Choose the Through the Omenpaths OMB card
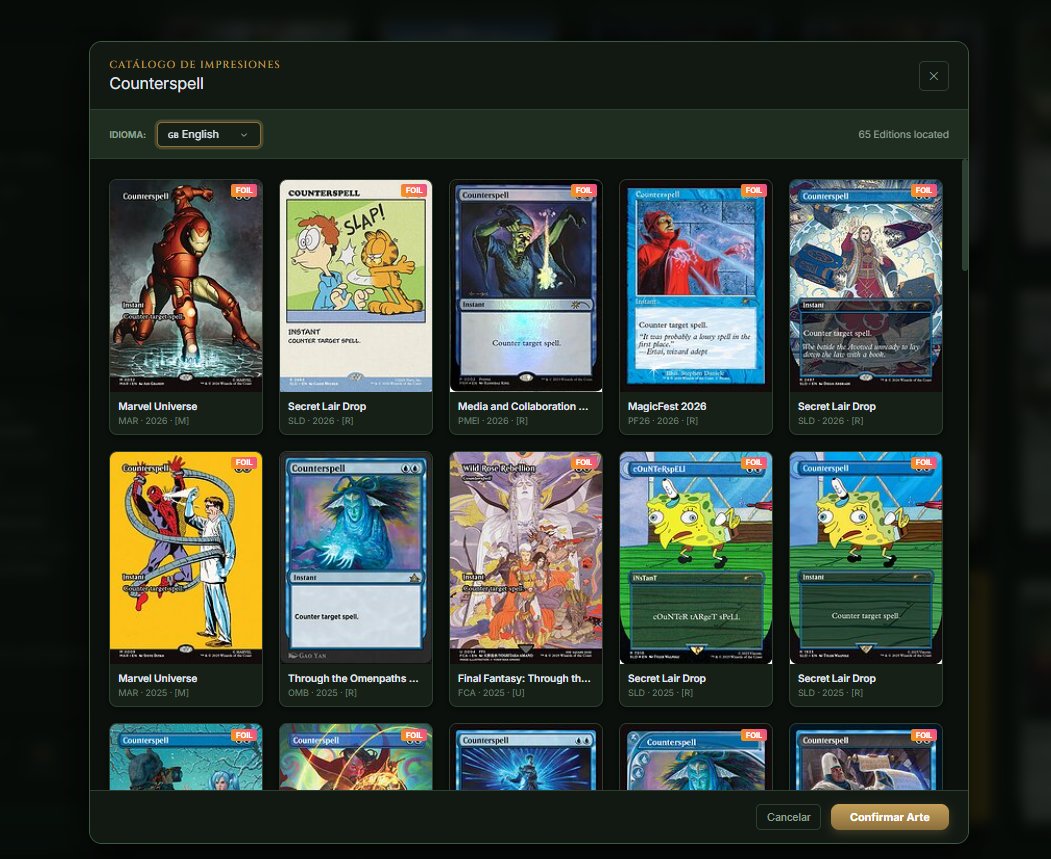 (356, 579)
